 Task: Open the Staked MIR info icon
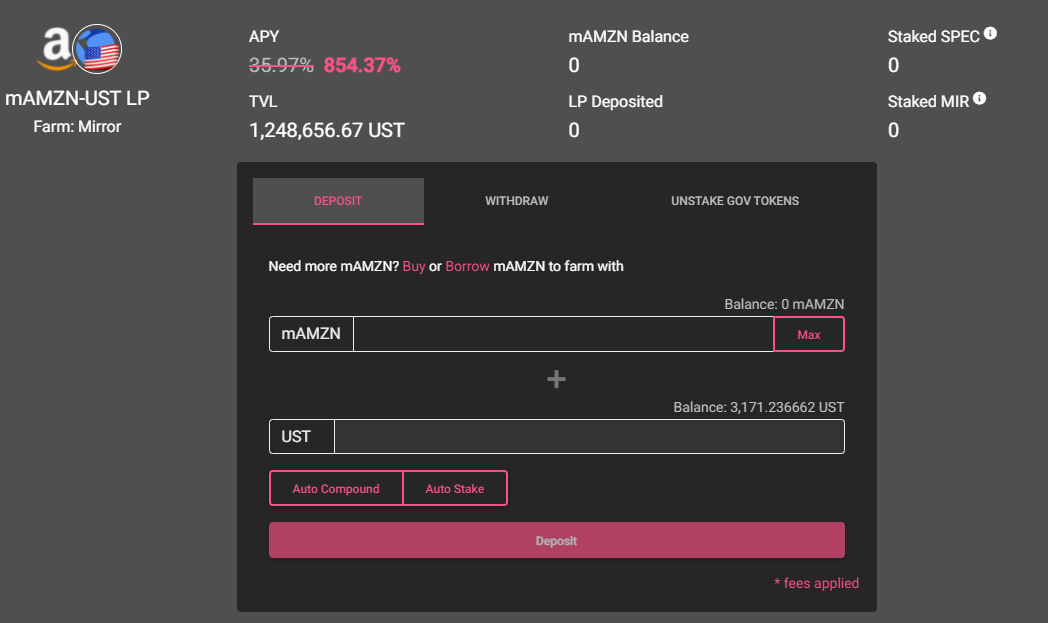tap(979, 99)
